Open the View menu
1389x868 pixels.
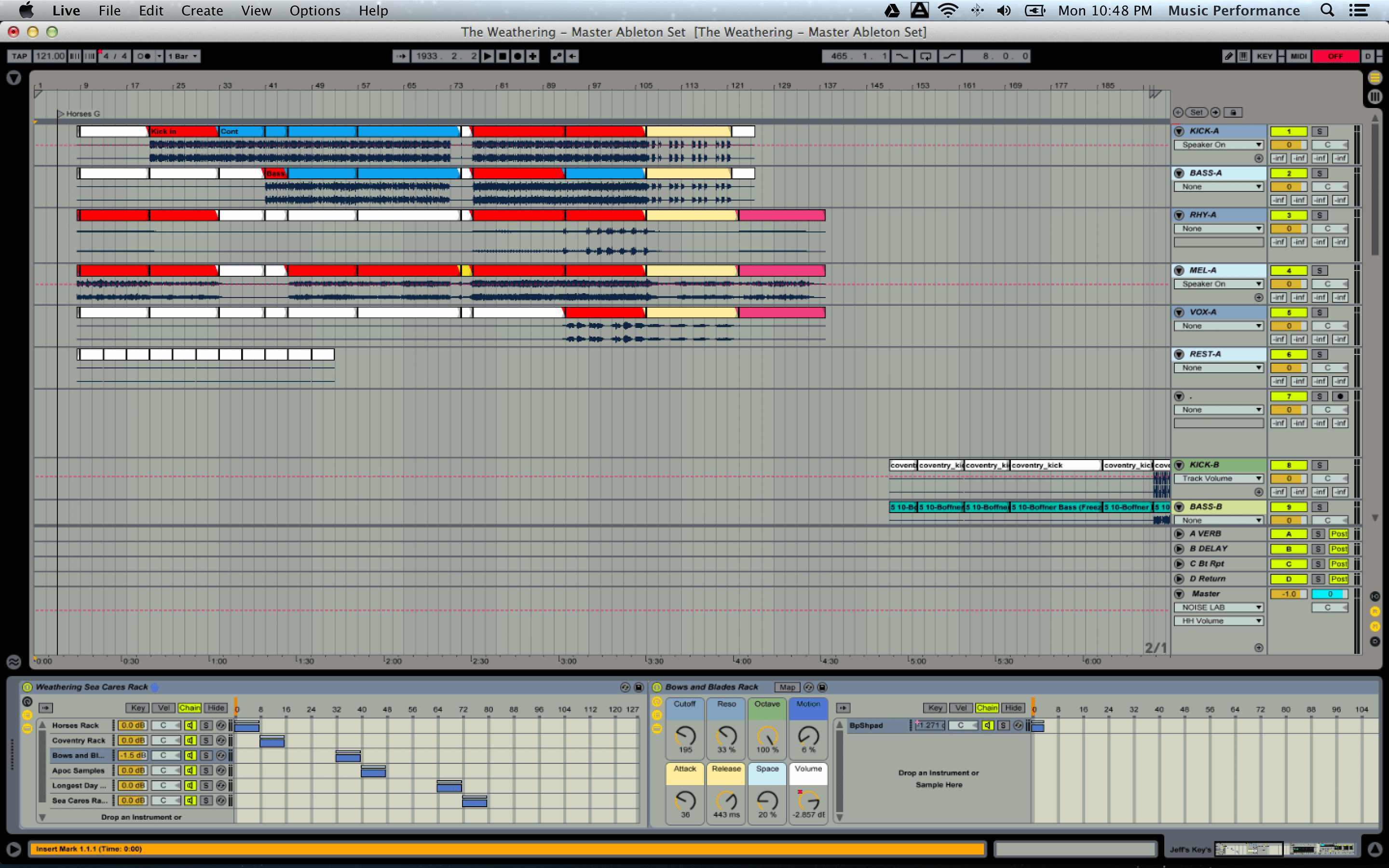[x=256, y=10]
